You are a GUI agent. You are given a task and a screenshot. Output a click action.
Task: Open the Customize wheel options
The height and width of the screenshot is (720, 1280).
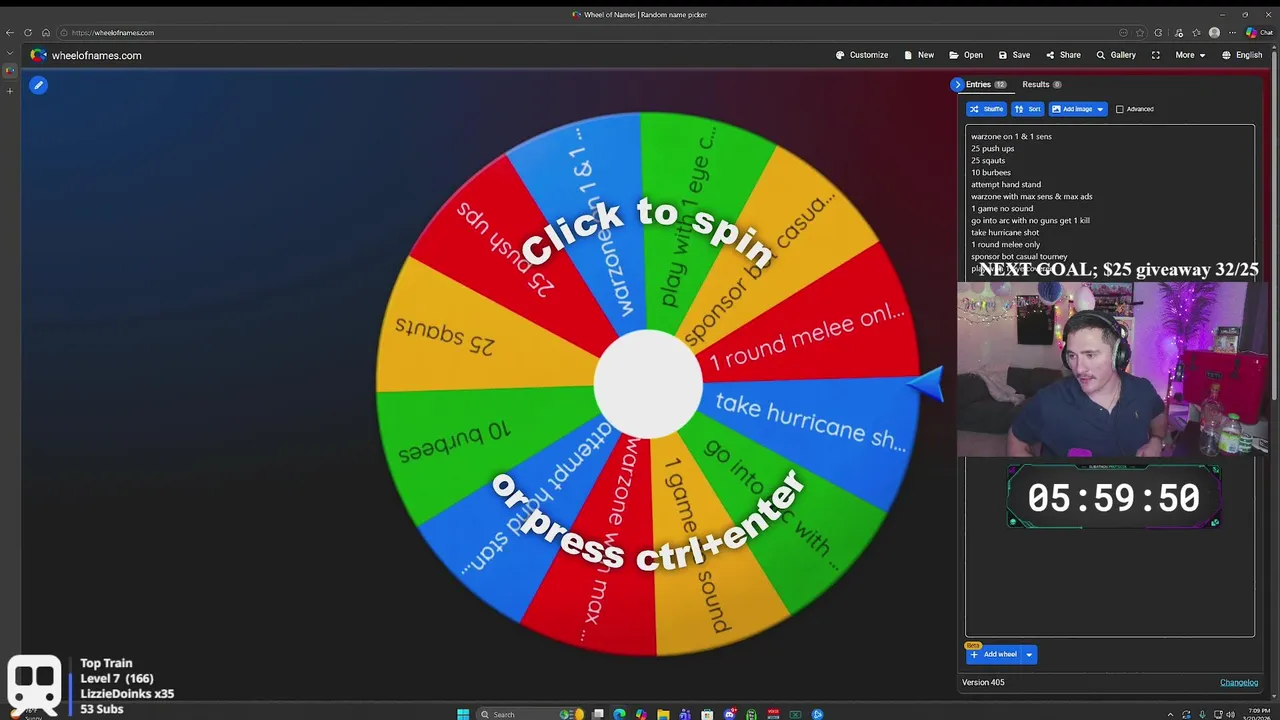(862, 55)
